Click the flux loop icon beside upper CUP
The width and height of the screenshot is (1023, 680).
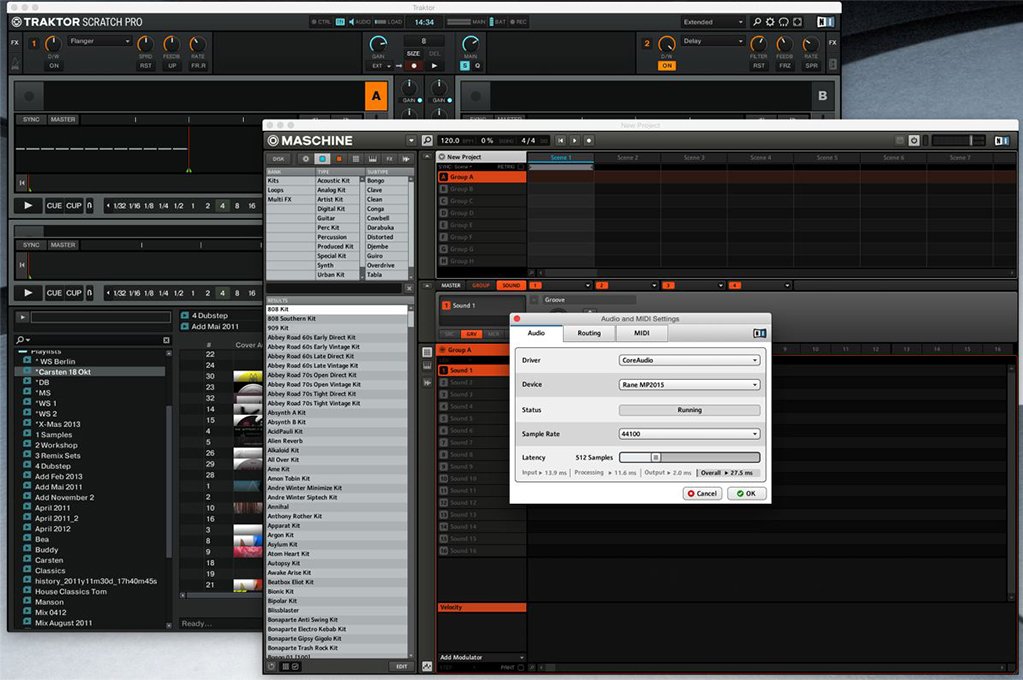coord(89,206)
